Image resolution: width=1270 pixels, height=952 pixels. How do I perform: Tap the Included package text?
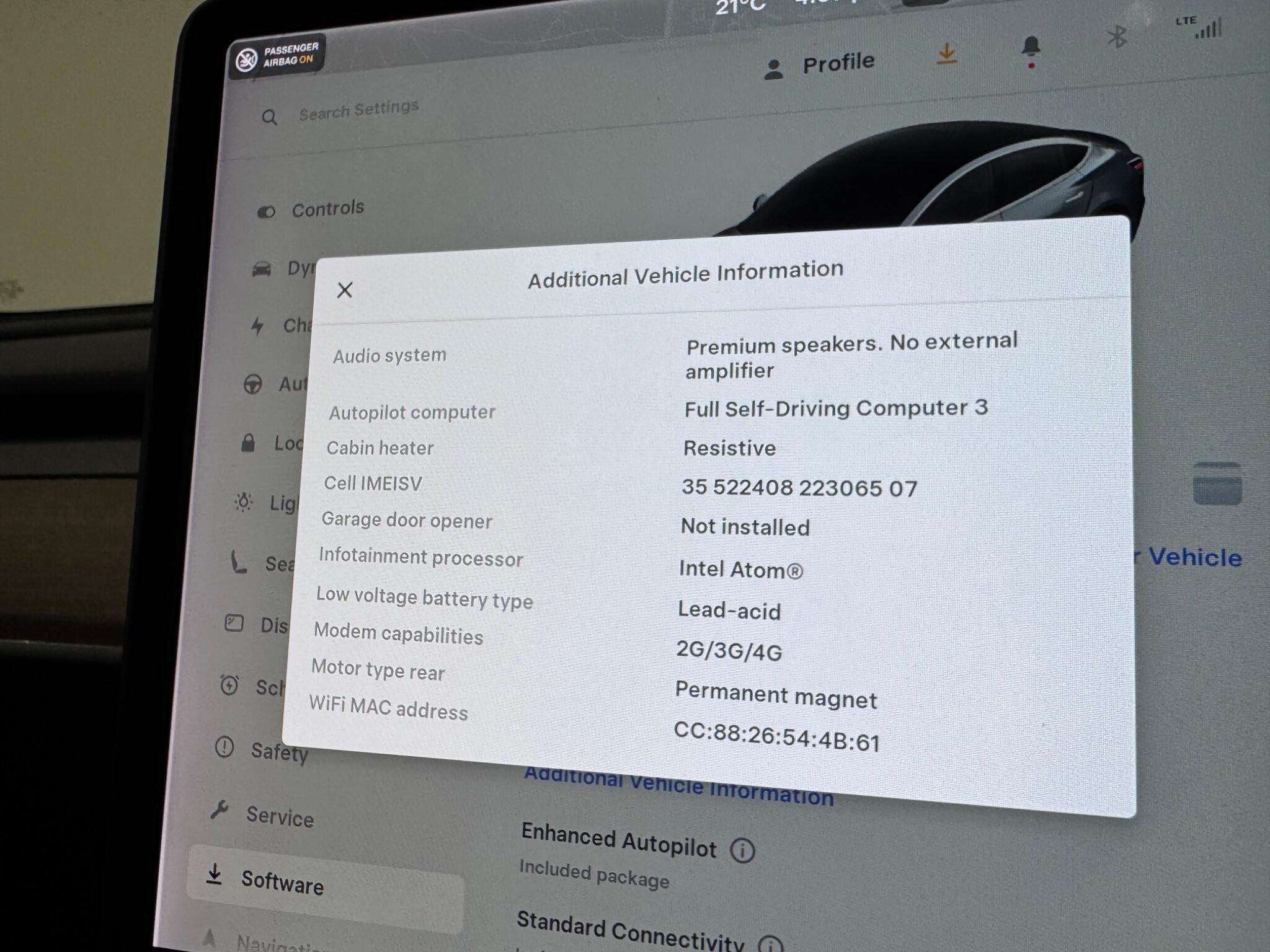(594, 874)
